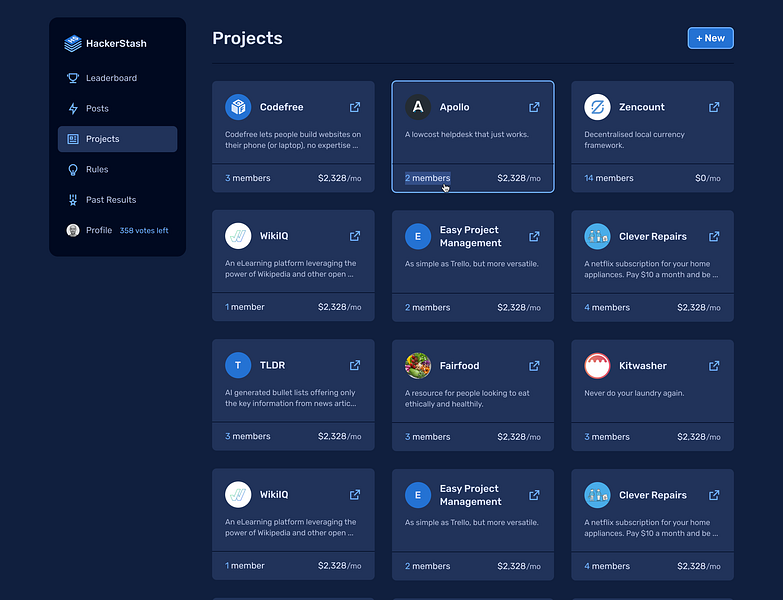Go to the Leaderboard page
This screenshot has height=600, width=783.
117,78
